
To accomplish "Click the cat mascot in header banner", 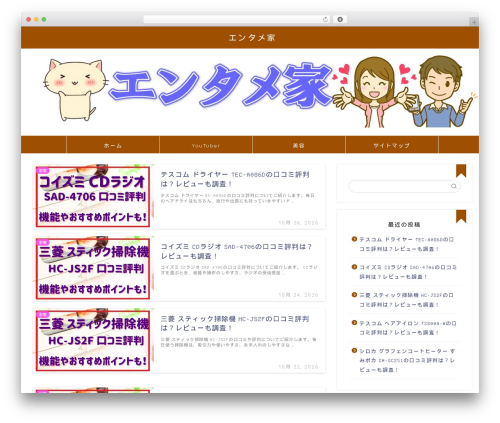I will point(75,90).
